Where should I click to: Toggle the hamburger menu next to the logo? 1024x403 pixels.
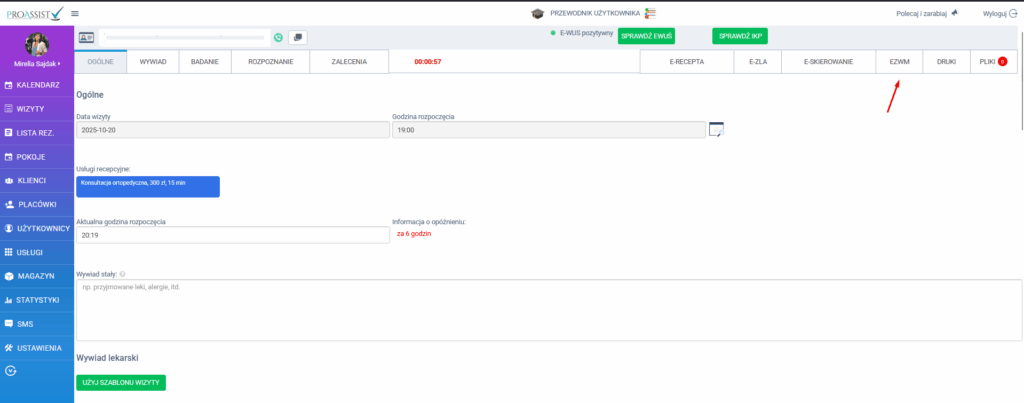[75, 13]
